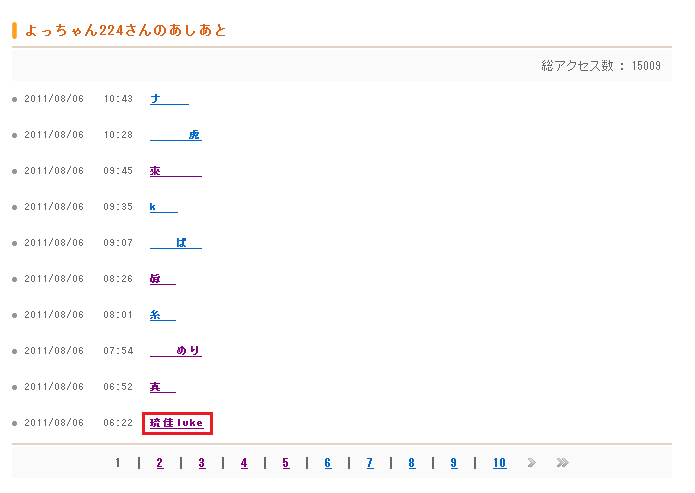Open page 9 of the footprint list
695x493 pixels.
[x=453, y=463]
